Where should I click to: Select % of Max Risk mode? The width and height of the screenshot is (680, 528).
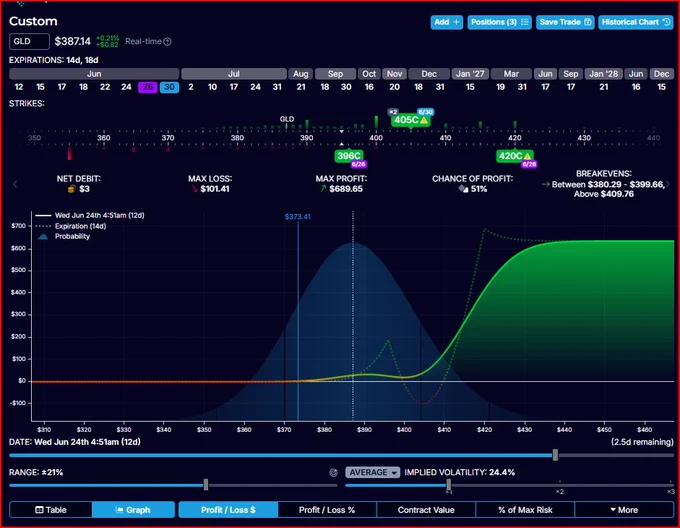[525, 510]
